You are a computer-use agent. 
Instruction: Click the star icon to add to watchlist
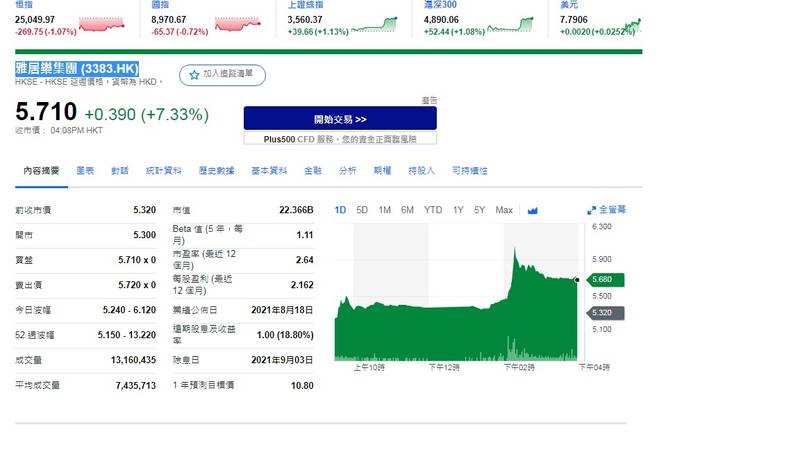click(x=194, y=75)
